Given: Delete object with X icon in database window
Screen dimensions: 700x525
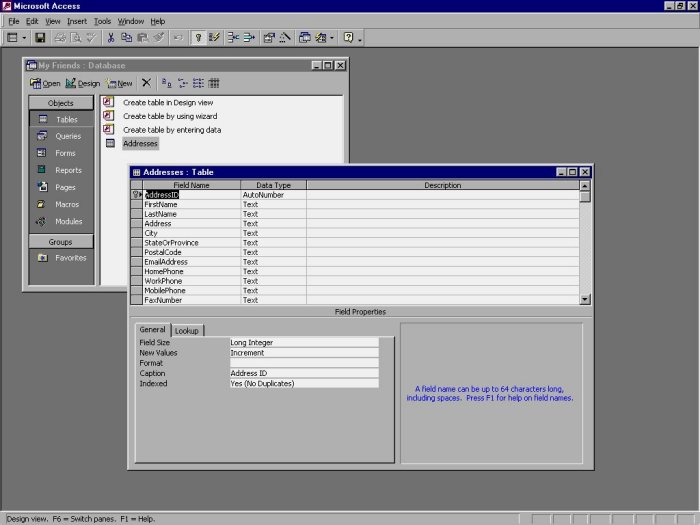Looking at the screenshot, I should pos(146,83).
